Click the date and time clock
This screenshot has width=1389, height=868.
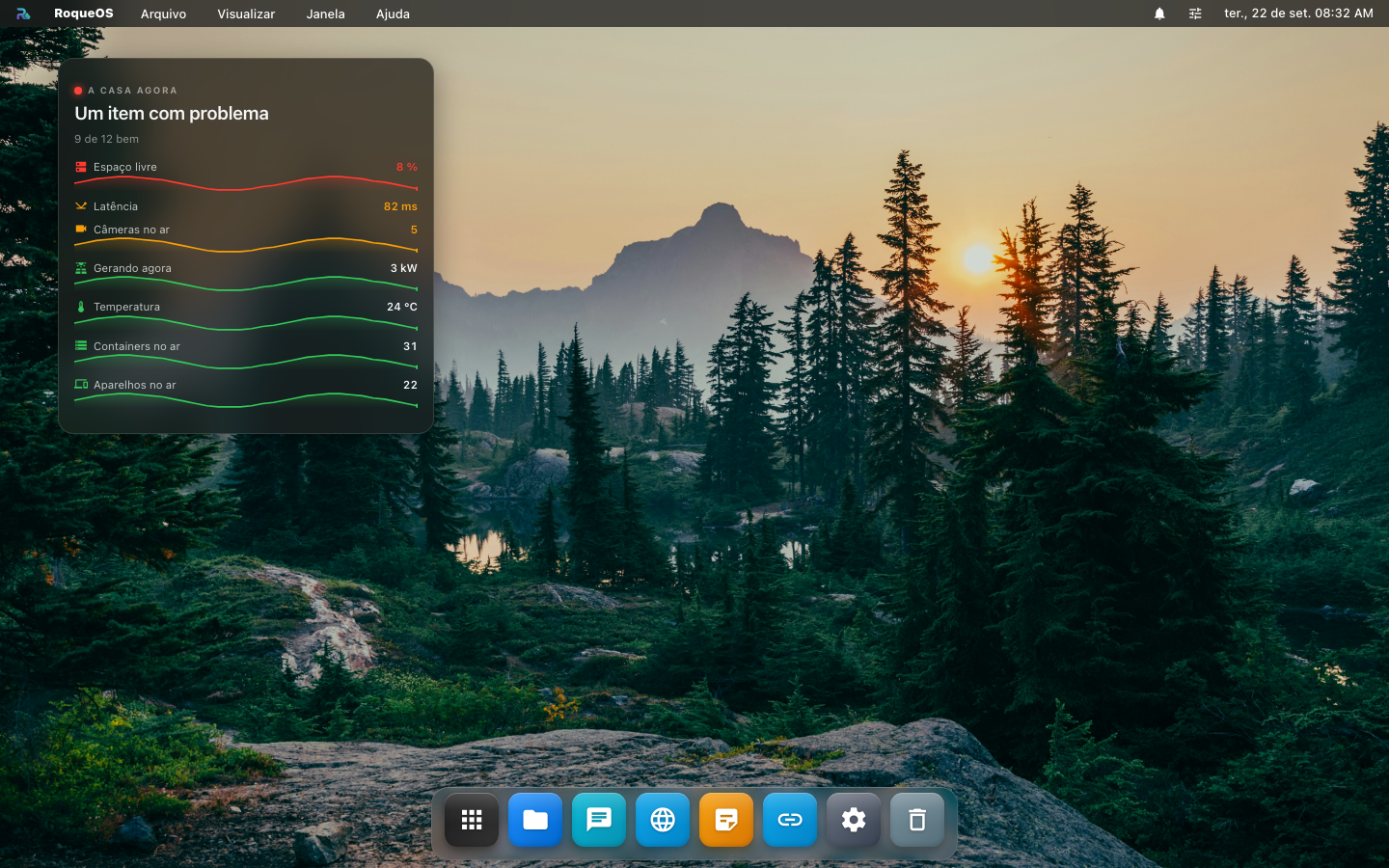coord(1298,14)
